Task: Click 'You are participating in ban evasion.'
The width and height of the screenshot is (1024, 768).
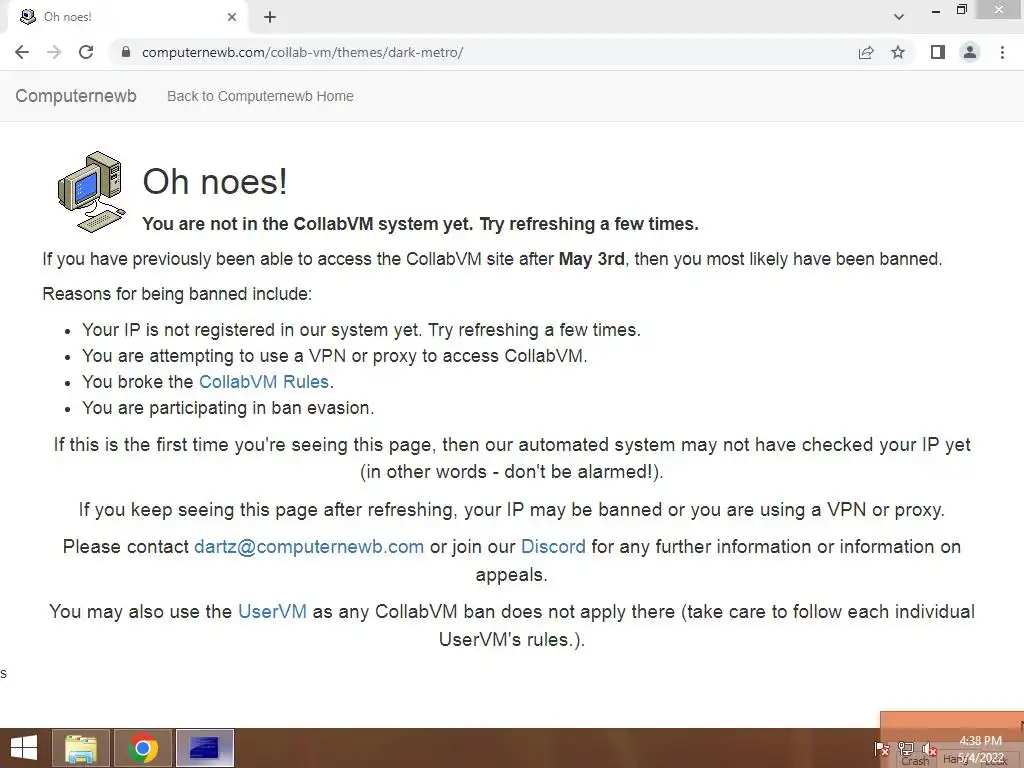Action: click(228, 408)
